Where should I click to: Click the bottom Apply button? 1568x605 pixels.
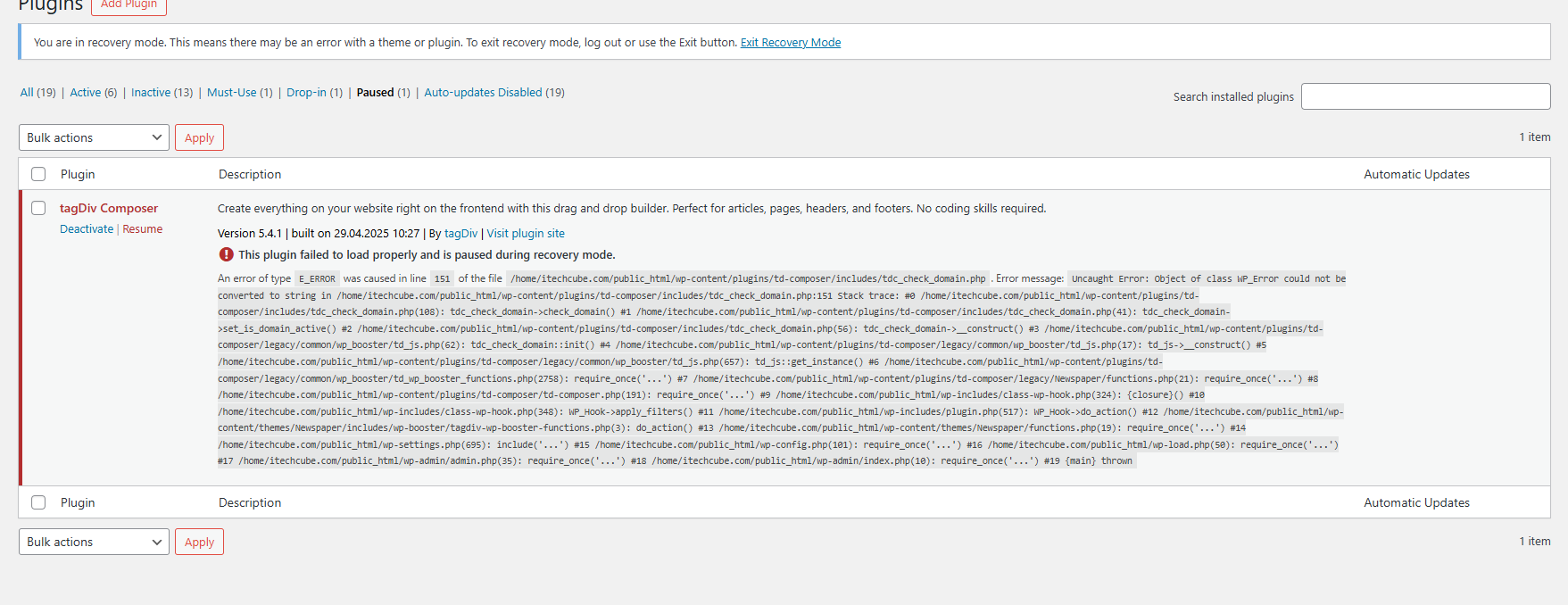[199, 542]
